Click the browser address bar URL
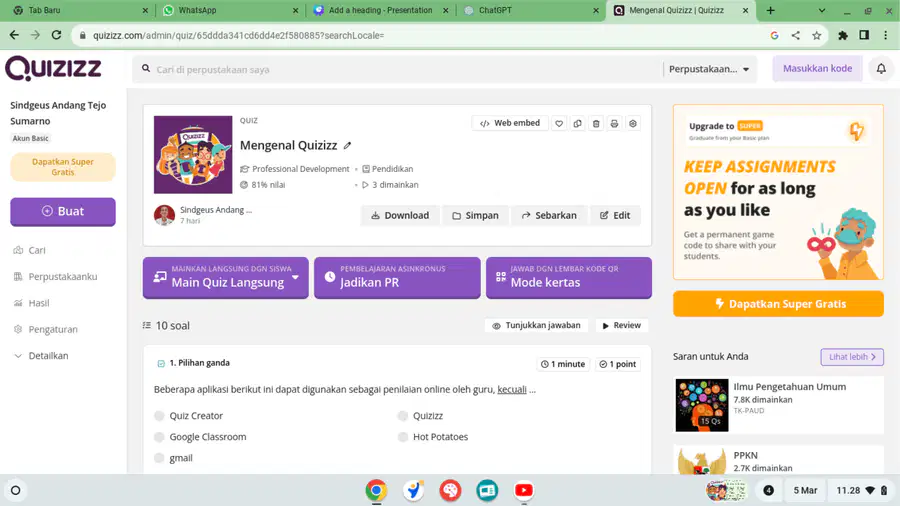Viewport: 900px width, 506px height. pyautogui.click(x=238, y=36)
